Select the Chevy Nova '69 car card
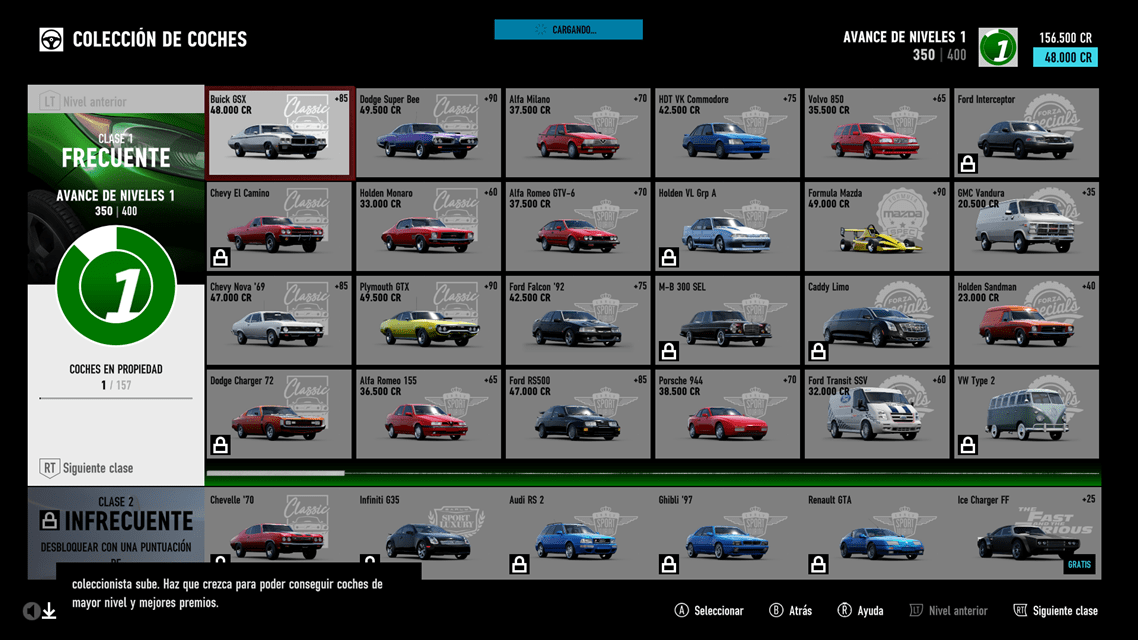 point(279,320)
